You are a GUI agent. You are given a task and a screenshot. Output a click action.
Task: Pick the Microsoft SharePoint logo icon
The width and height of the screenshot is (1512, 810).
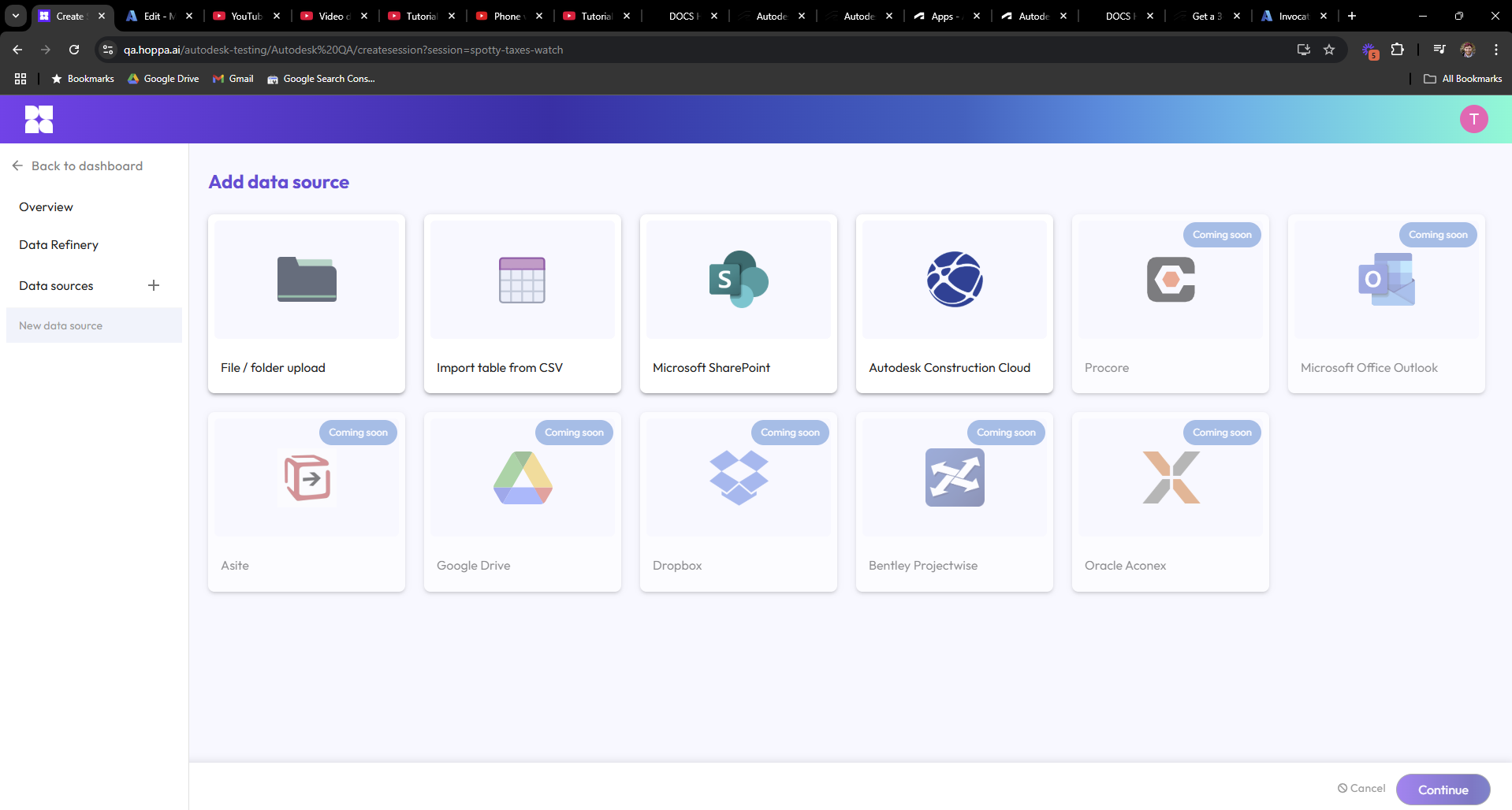(x=739, y=280)
